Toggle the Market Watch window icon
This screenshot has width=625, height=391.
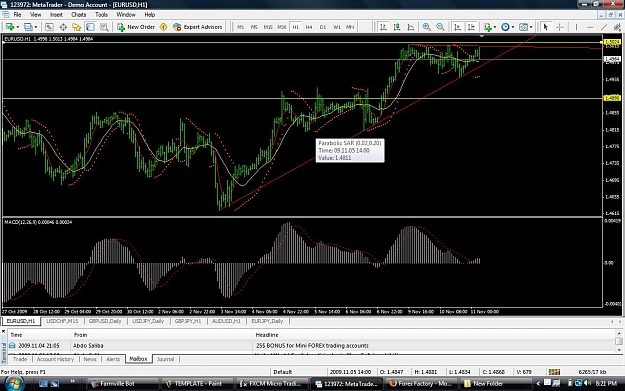tap(49, 27)
